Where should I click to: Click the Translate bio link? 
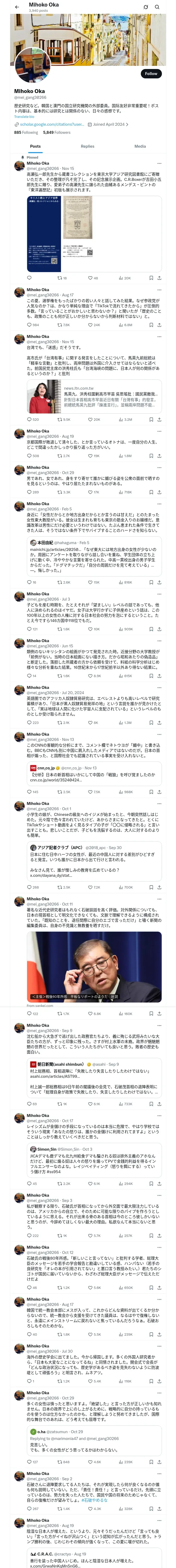(24, 117)
